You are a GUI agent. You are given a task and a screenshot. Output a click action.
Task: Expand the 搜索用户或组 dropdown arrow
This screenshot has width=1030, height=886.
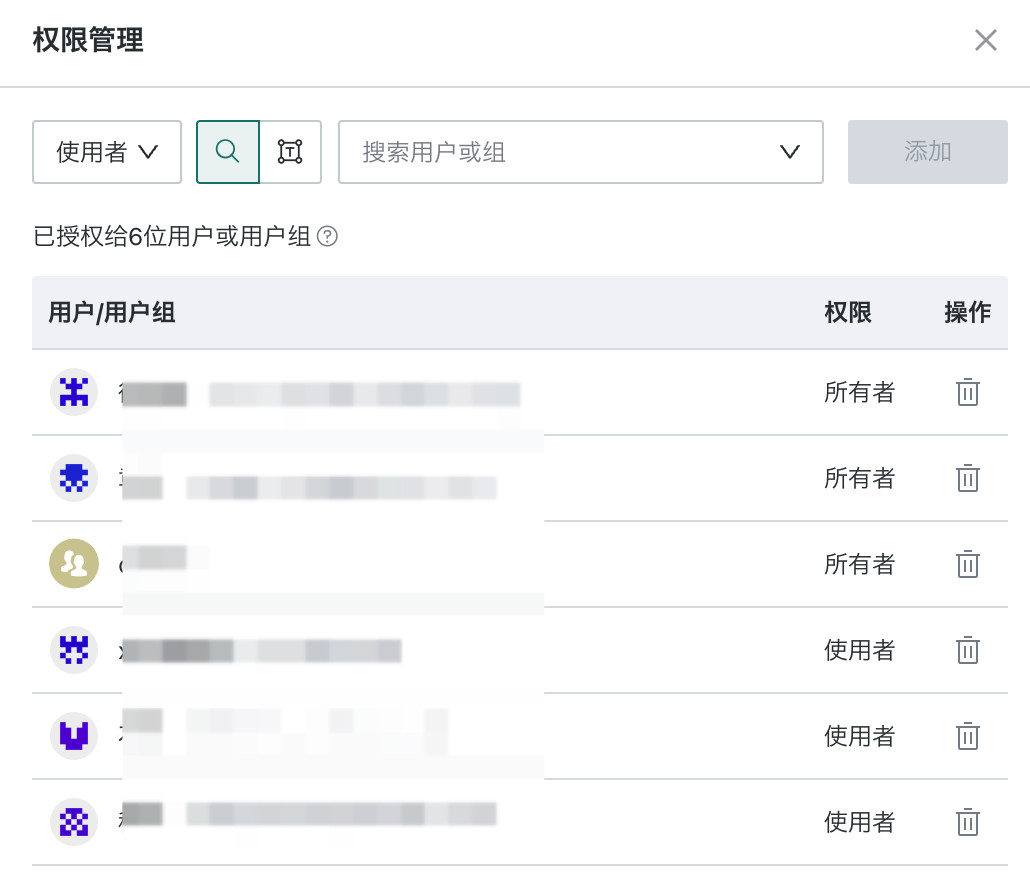pyautogui.click(x=789, y=152)
